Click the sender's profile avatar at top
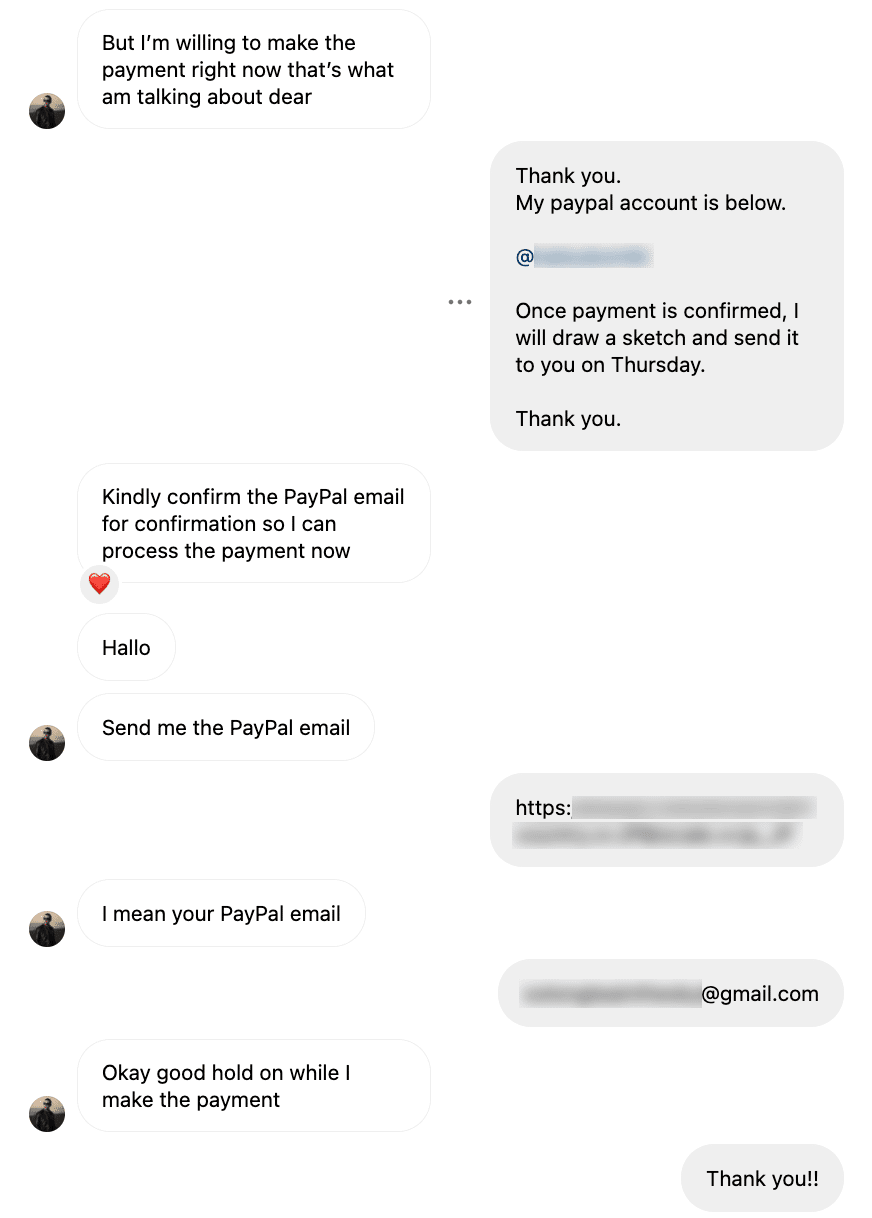Image resolution: width=872 pixels, height=1218 pixels. (x=47, y=111)
